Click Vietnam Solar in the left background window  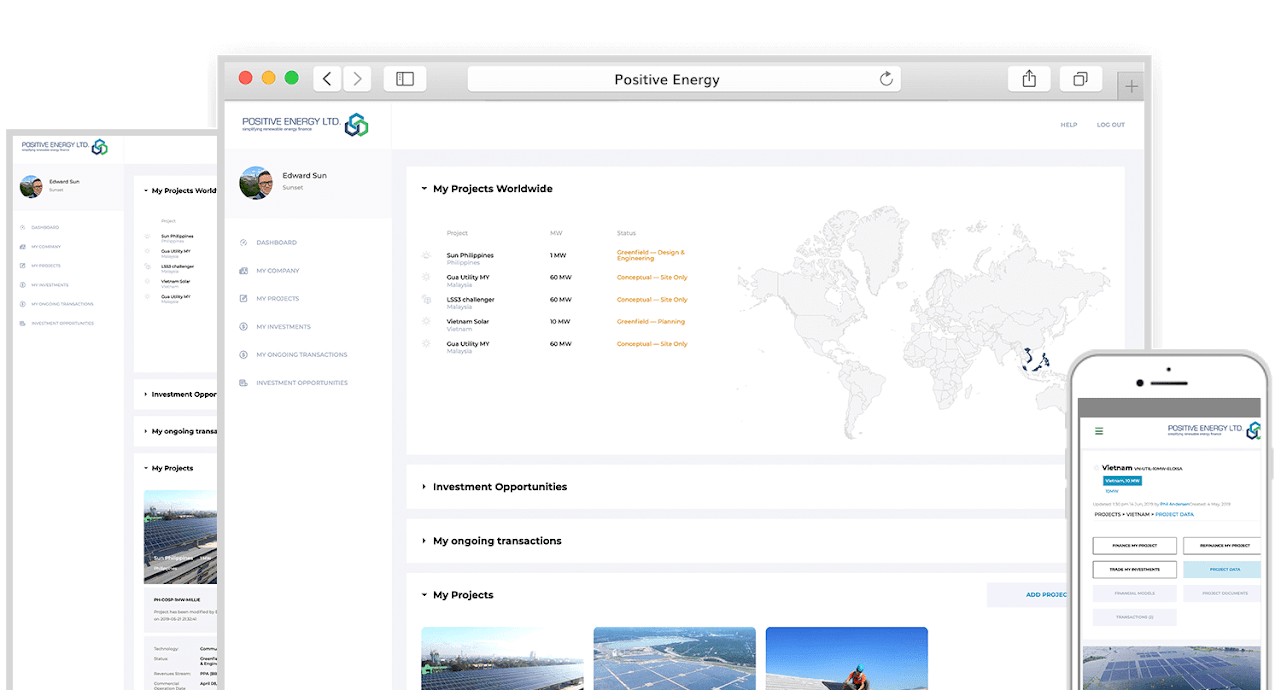(175, 281)
